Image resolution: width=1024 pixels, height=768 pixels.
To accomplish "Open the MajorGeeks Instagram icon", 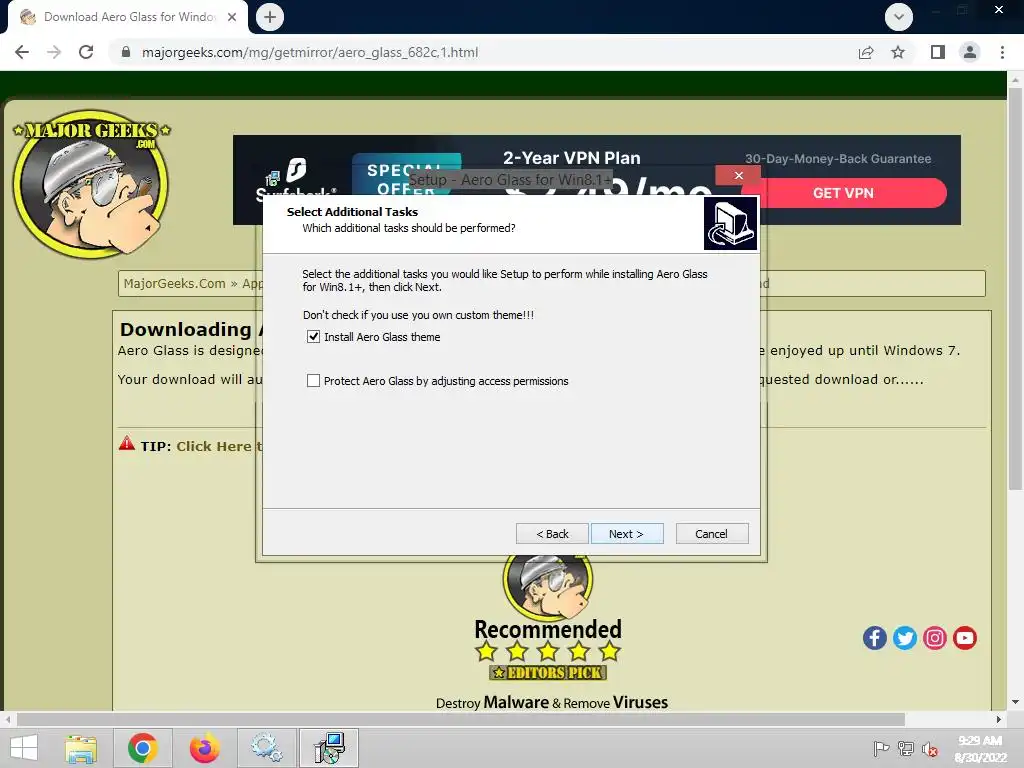I will pos(935,638).
